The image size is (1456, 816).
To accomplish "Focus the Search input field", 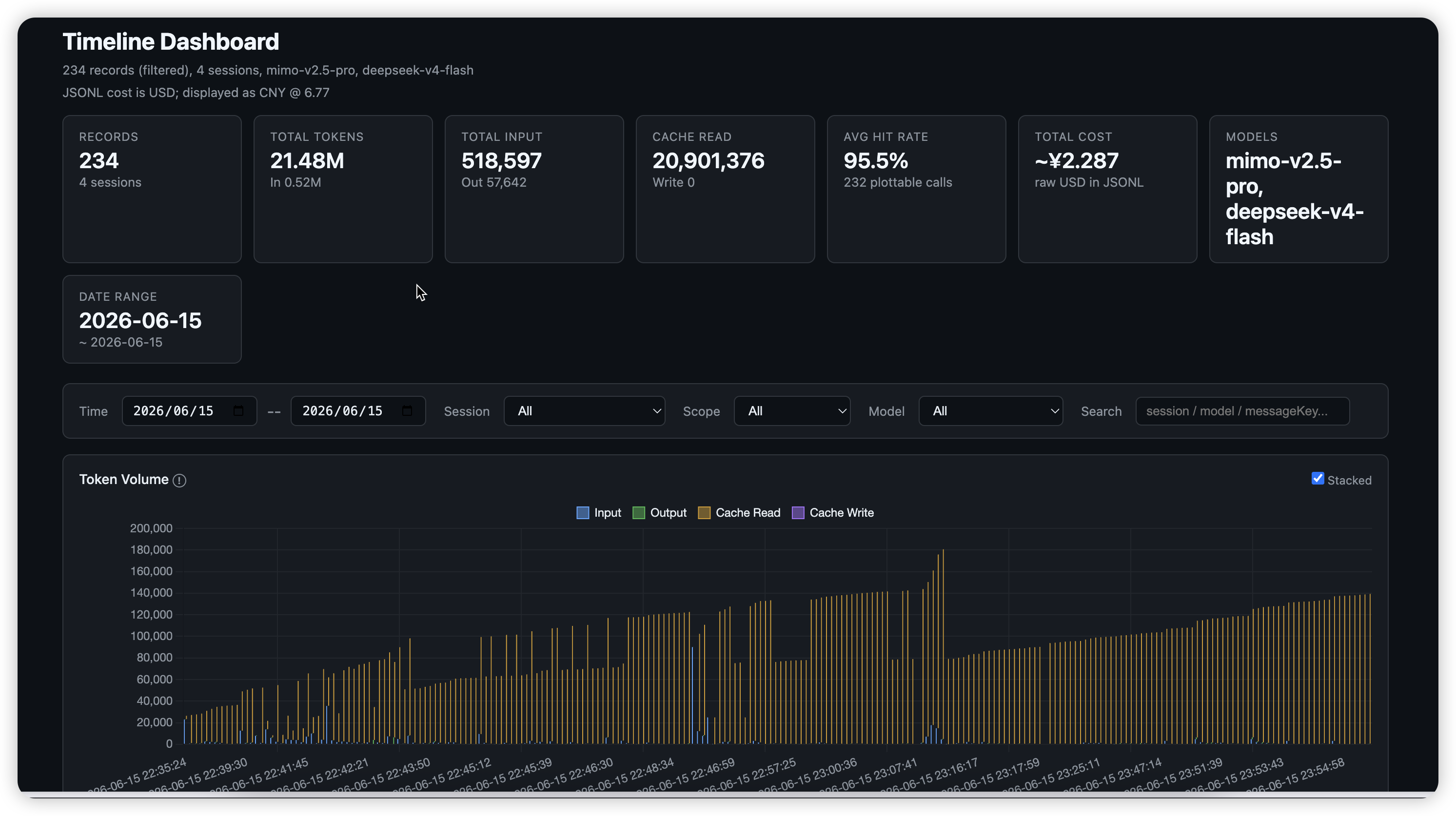I will (x=1242, y=411).
